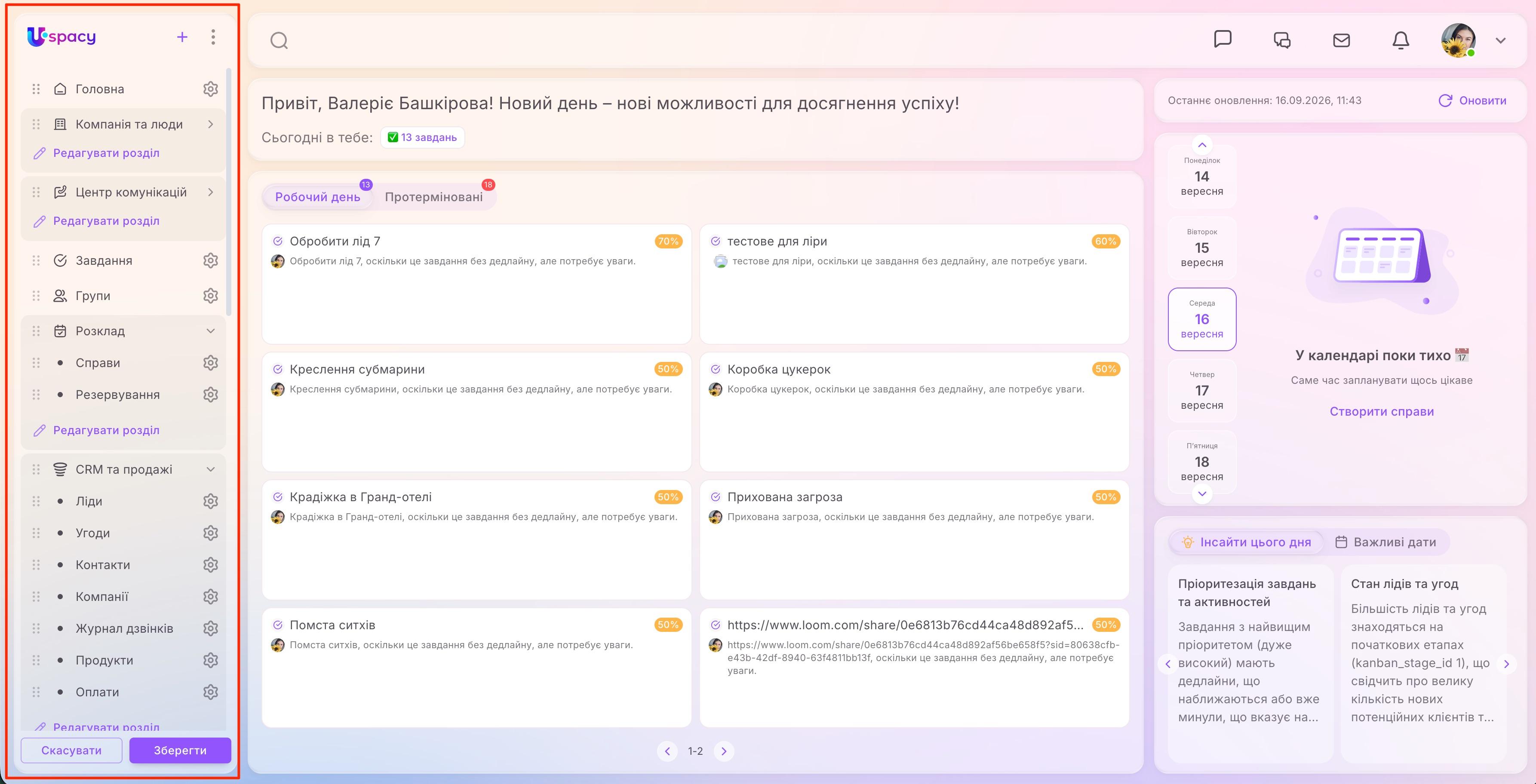Click the Зберегти button
The image size is (1536, 784).
tap(180, 750)
